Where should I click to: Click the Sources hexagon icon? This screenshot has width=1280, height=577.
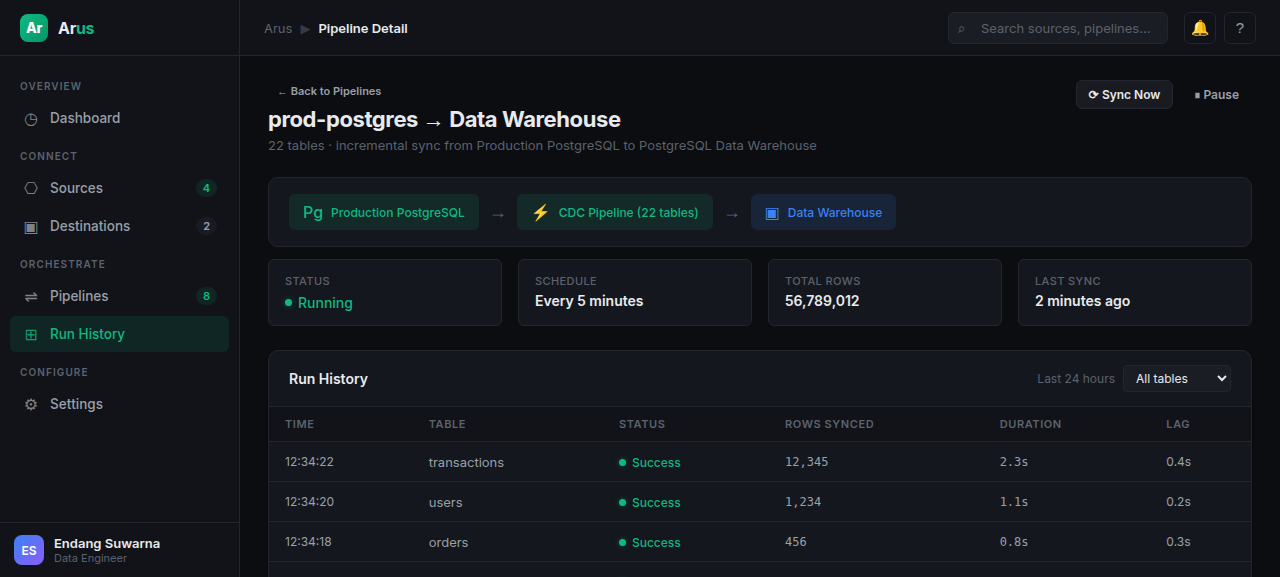click(x=31, y=188)
